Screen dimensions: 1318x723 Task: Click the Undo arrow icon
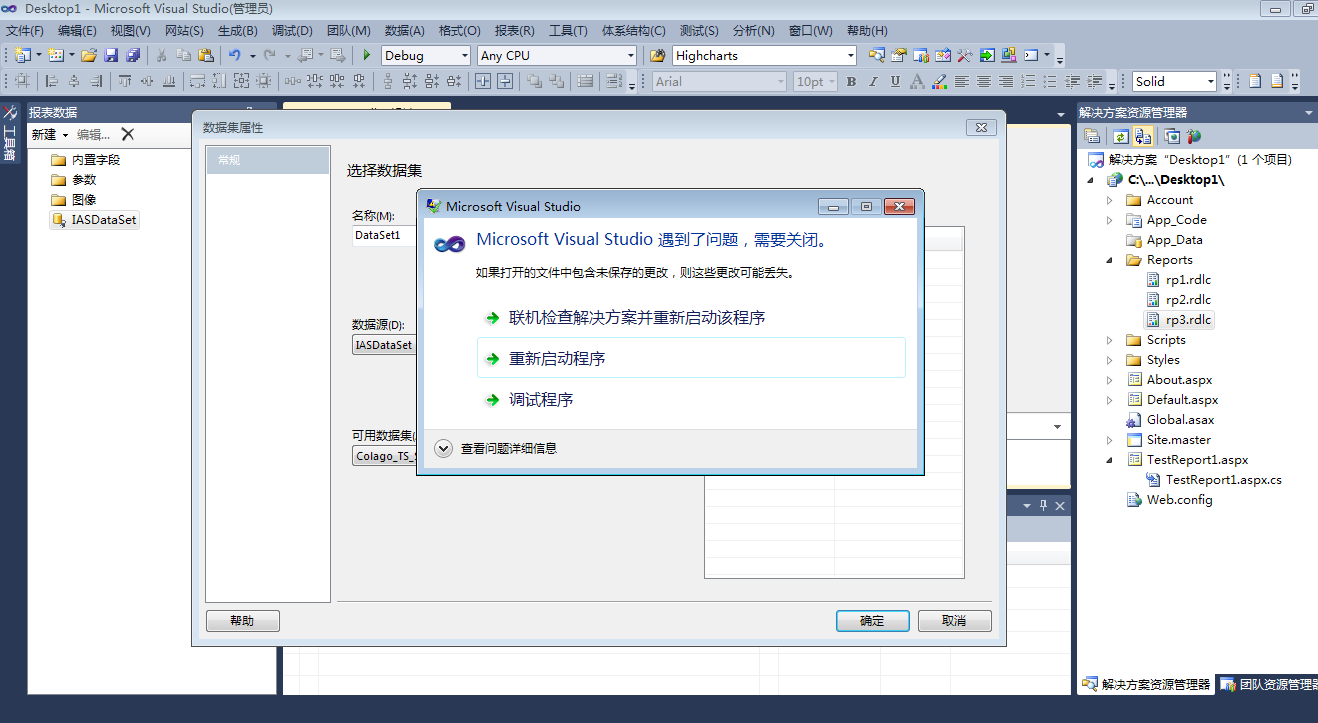tap(234, 56)
